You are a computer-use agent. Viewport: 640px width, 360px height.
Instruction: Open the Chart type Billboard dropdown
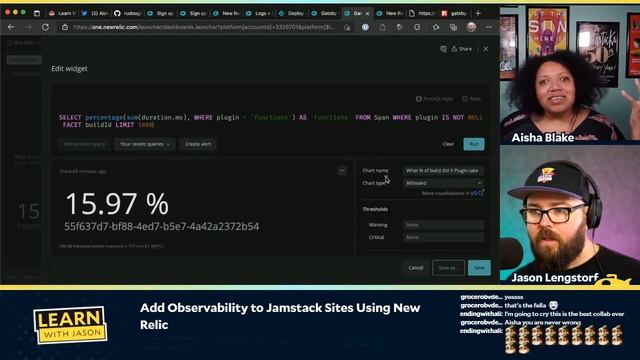coord(443,183)
